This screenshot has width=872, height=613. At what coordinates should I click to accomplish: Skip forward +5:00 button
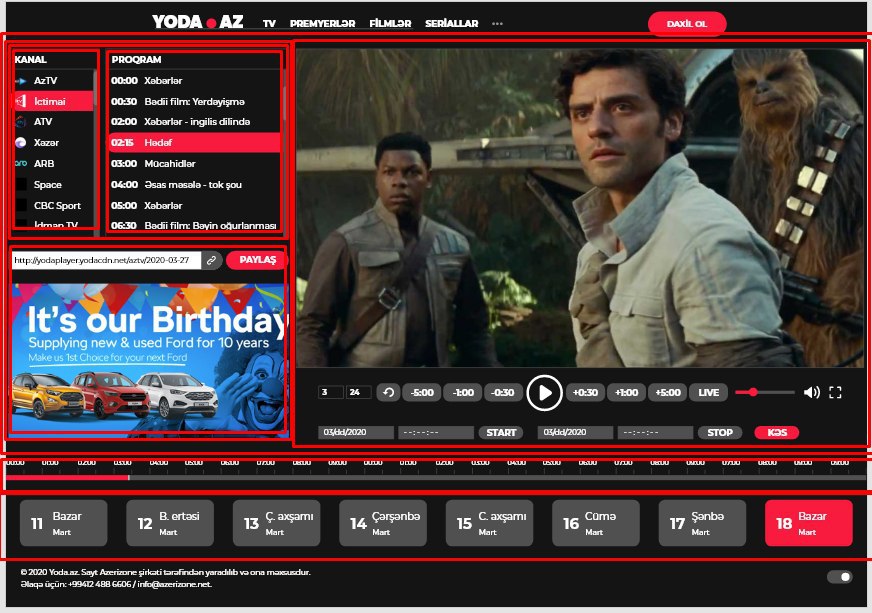[x=668, y=393]
